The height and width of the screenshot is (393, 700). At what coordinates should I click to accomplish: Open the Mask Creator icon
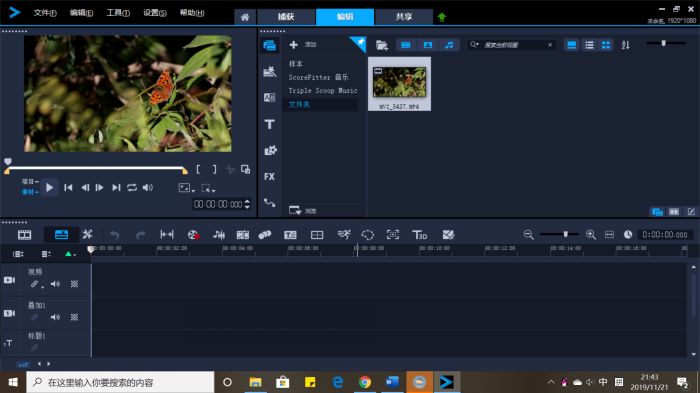(367, 234)
